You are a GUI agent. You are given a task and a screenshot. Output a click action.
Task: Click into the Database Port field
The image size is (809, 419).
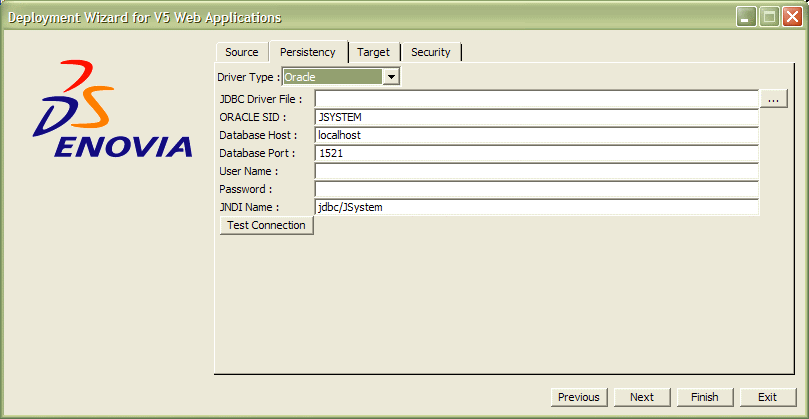[536, 153]
